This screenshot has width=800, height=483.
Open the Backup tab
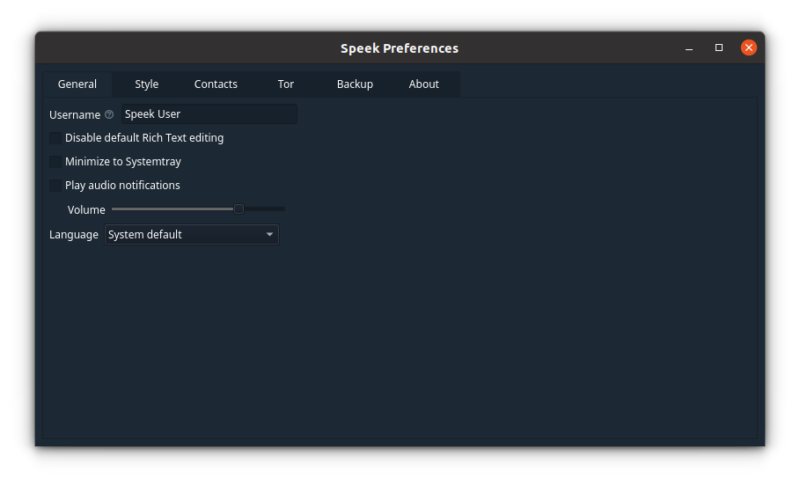(354, 84)
